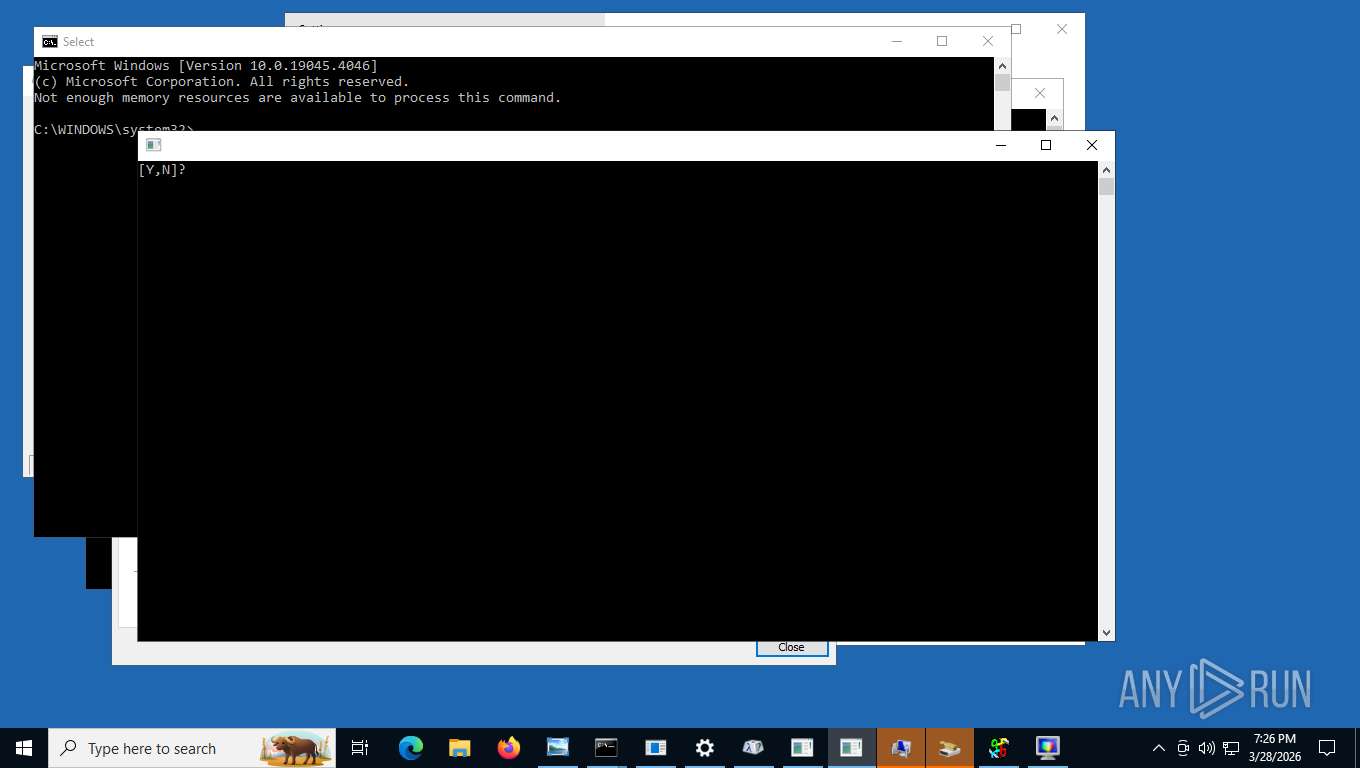Image resolution: width=1360 pixels, height=768 pixels.
Task: Launch Microsoft Edge from the taskbar
Action: click(x=410, y=748)
